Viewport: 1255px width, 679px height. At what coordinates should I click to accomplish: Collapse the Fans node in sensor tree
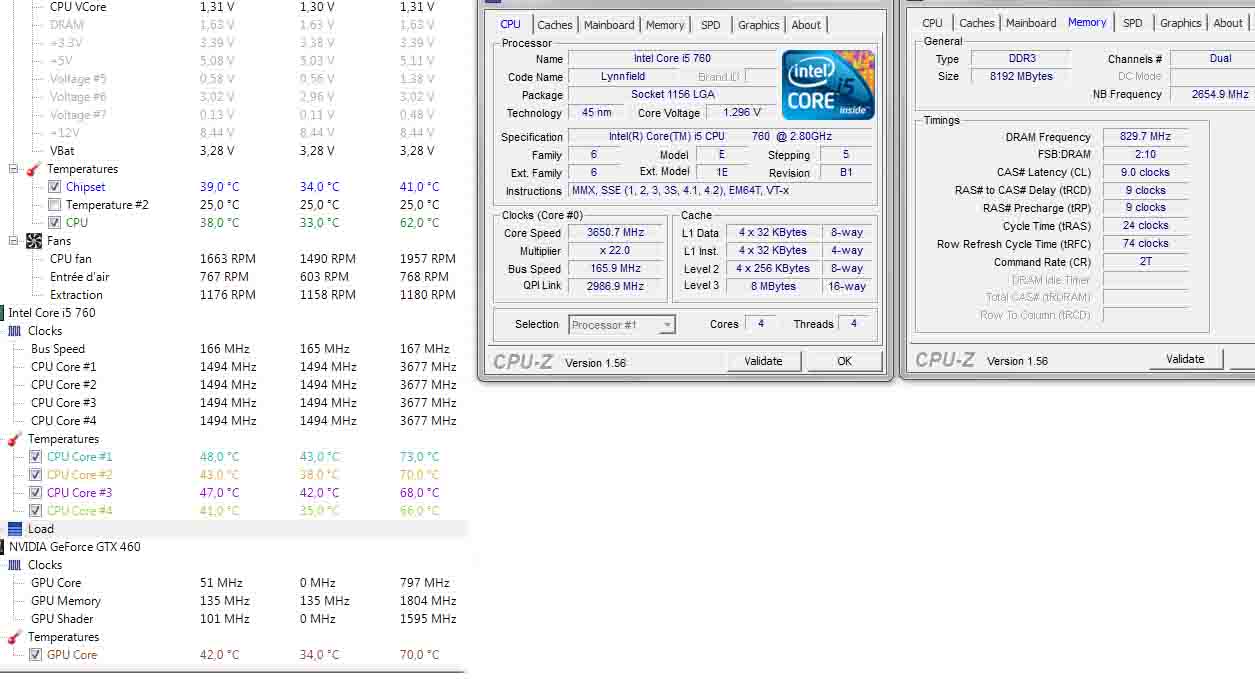click(14, 241)
